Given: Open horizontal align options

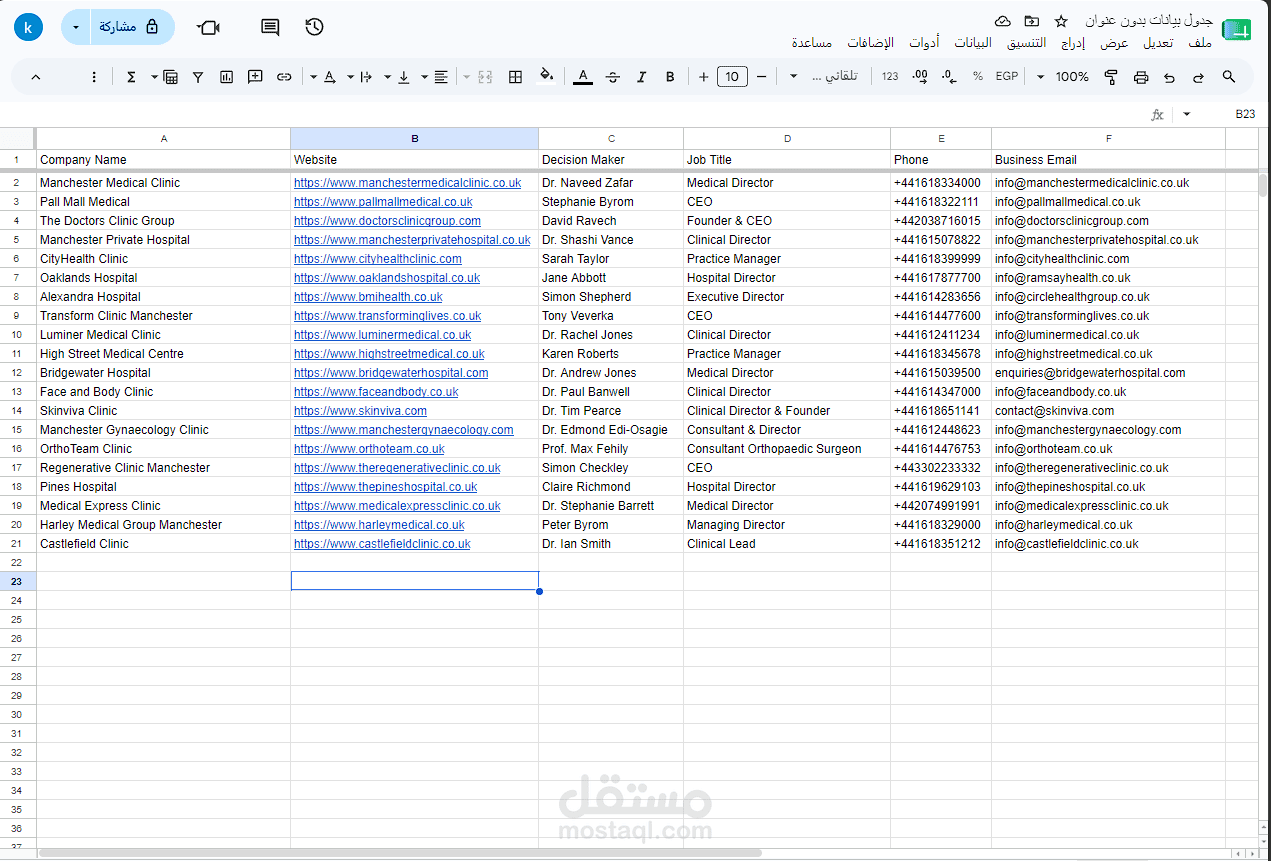Looking at the screenshot, I should click(x=441, y=77).
